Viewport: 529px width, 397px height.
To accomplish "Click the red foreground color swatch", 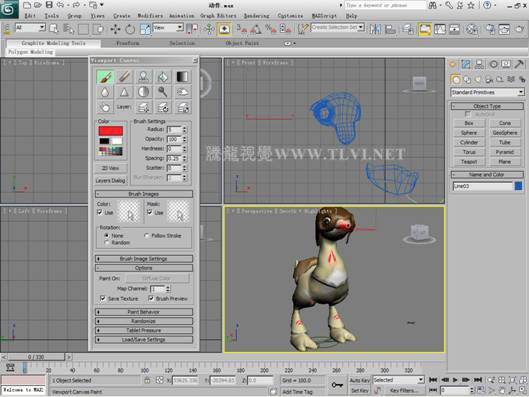I will (111, 131).
